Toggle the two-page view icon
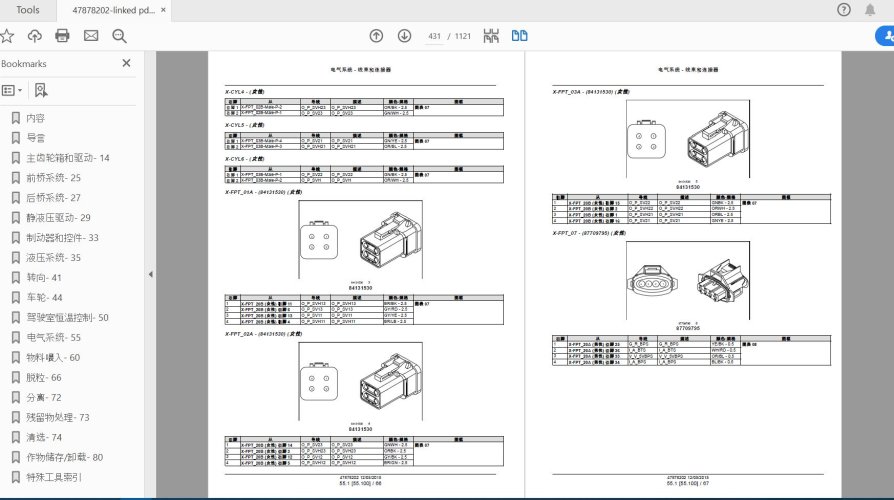Image resolution: width=894 pixels, height=500 pixels. [x=519, y=36]
